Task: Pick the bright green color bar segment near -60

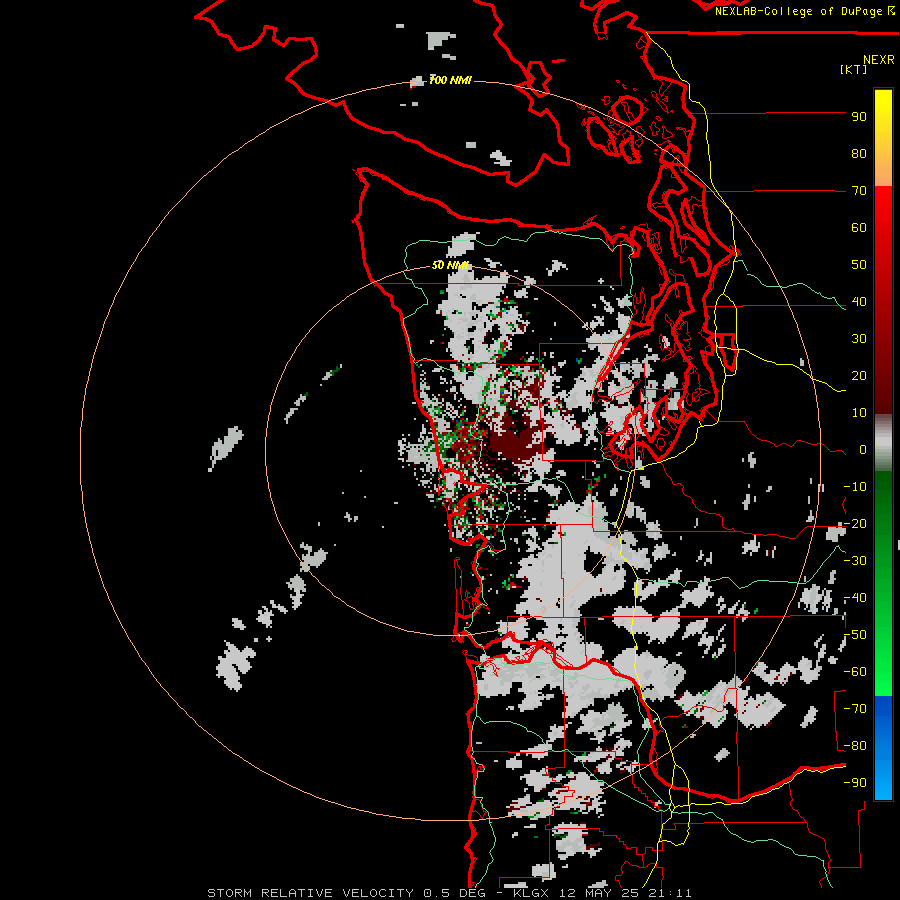Action: click(883, 672)
